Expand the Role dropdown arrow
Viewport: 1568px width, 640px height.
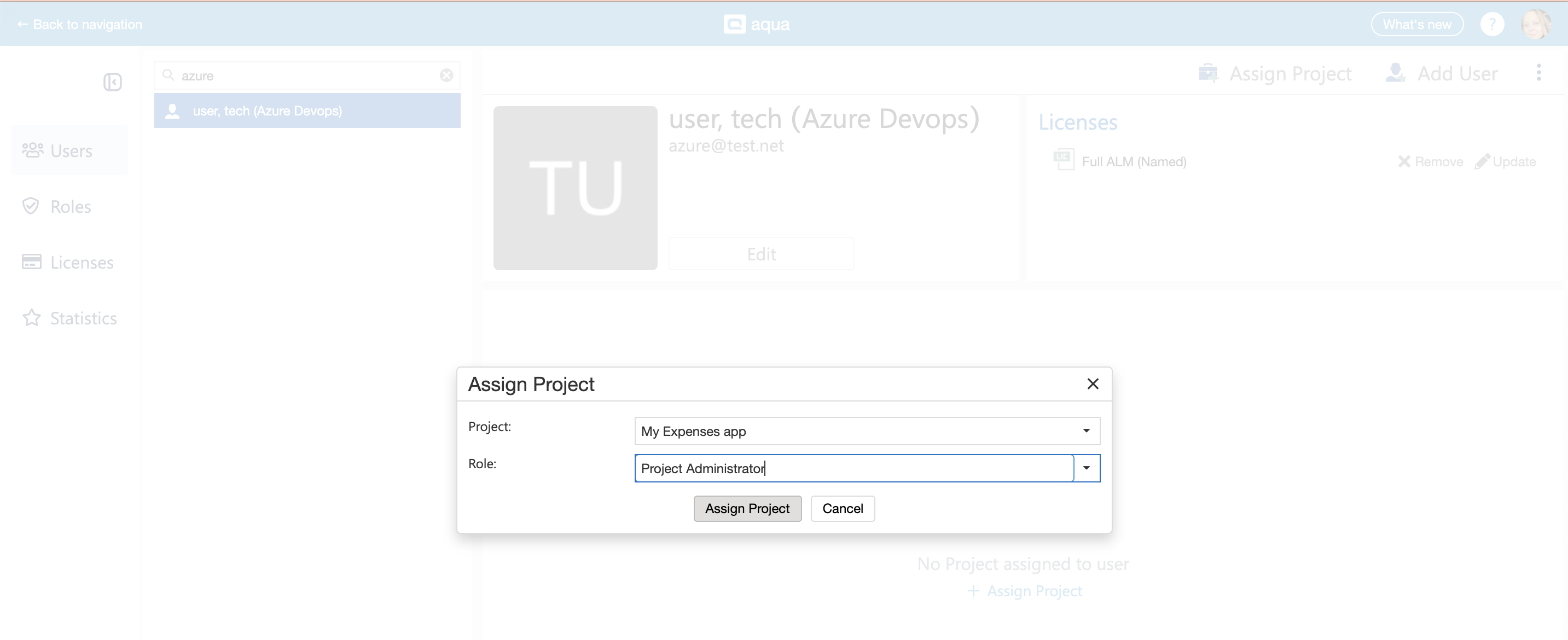[1086, 468]
